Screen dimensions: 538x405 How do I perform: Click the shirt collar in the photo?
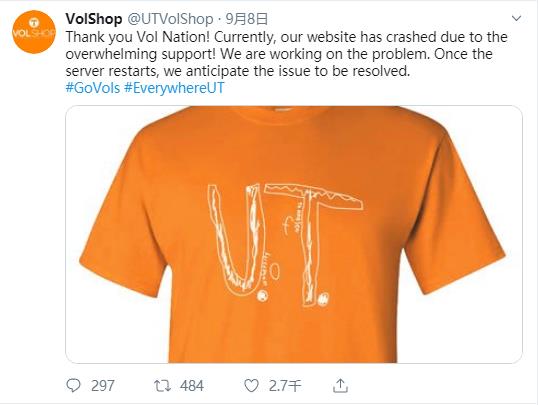click(x=285, y=114)
